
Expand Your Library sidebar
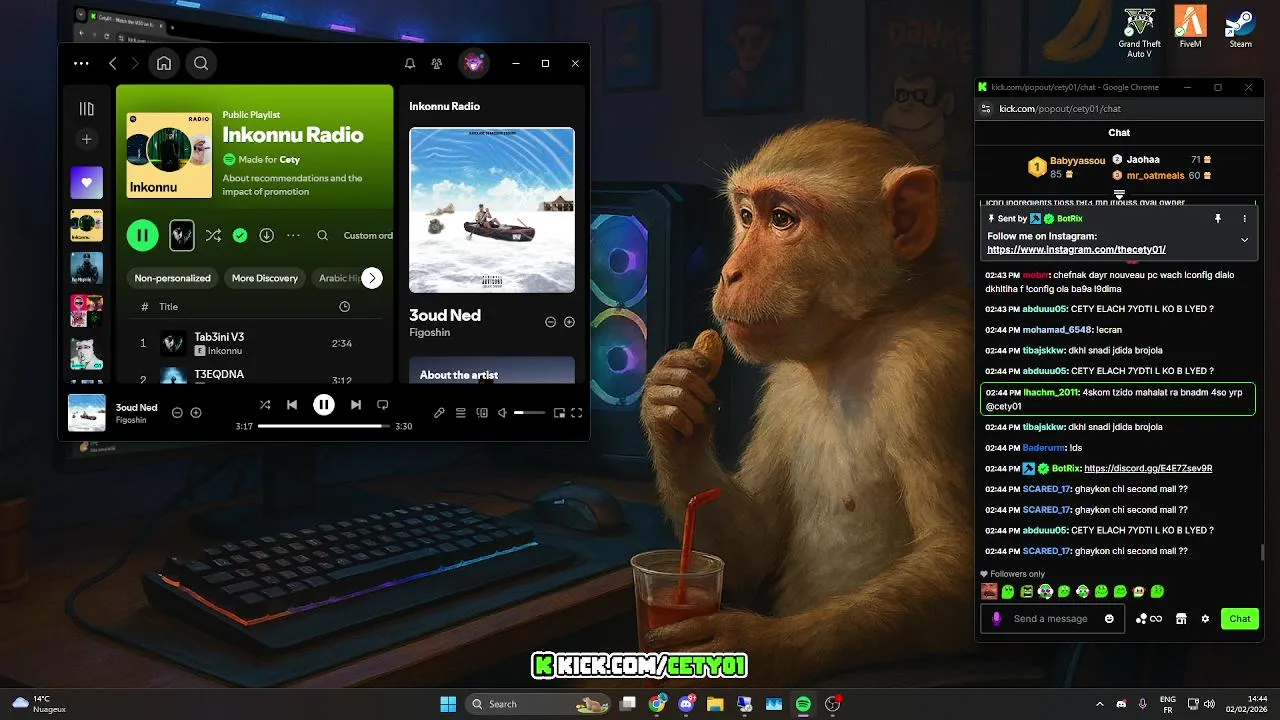pyautogui.click(x=86, y=109)
